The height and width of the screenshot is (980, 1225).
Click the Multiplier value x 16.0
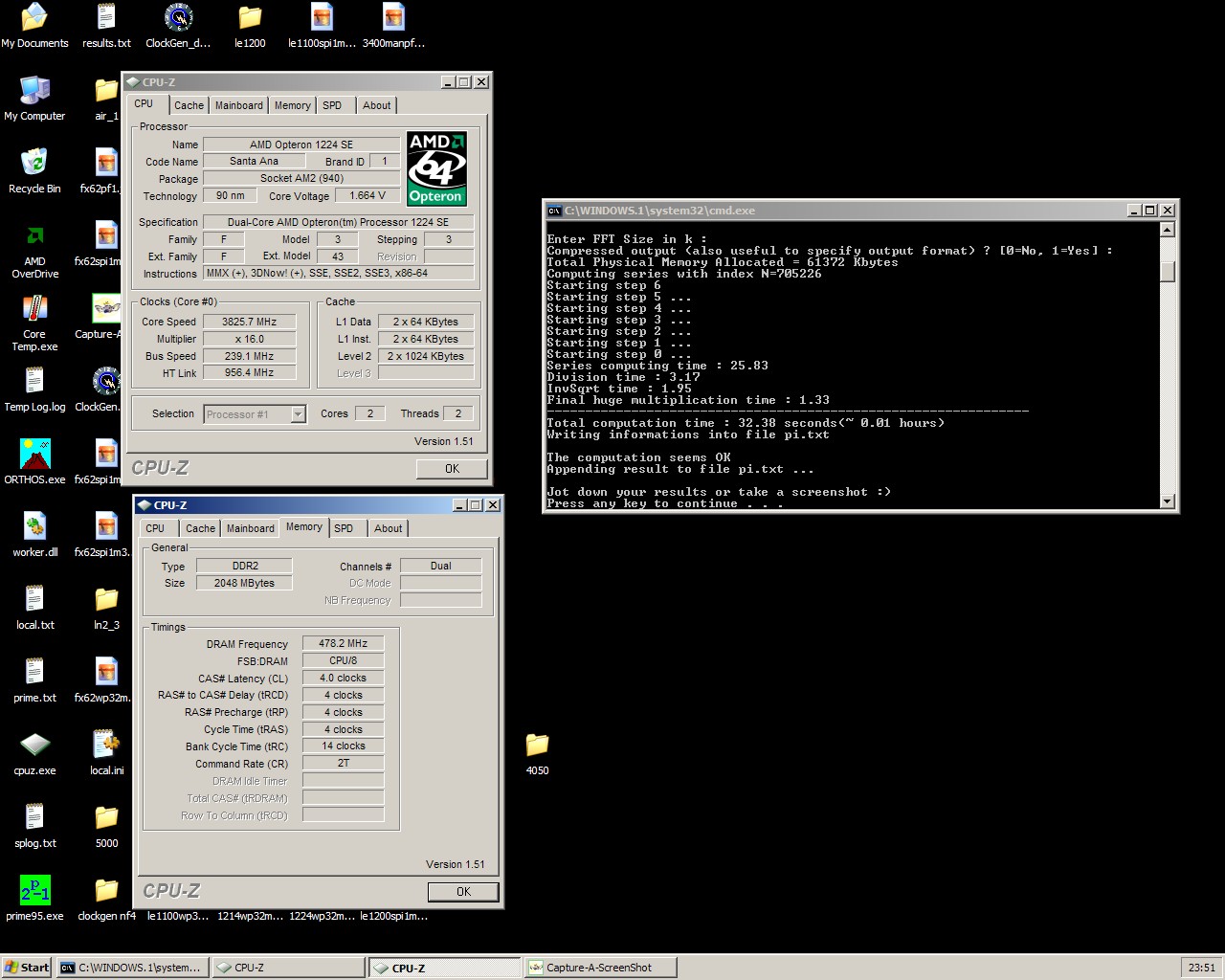(249, 340)
